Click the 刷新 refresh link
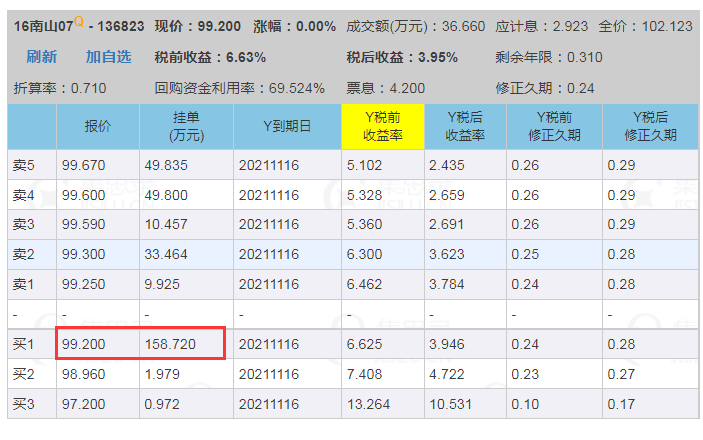 click(x=41, y=57)
